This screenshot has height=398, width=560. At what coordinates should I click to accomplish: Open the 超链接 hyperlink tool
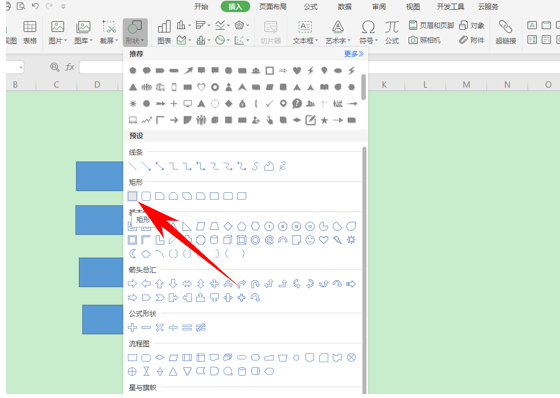[x=506, y=32]
